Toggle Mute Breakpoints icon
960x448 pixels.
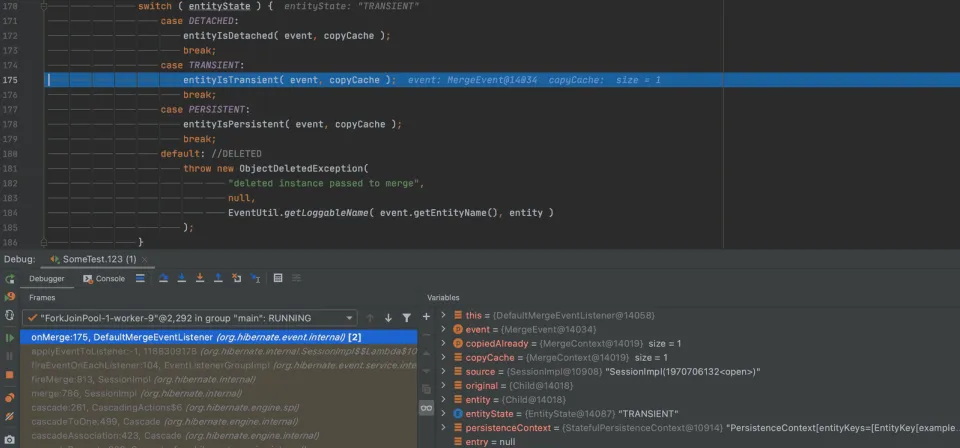pyautogui.click(x=10, y=417)
